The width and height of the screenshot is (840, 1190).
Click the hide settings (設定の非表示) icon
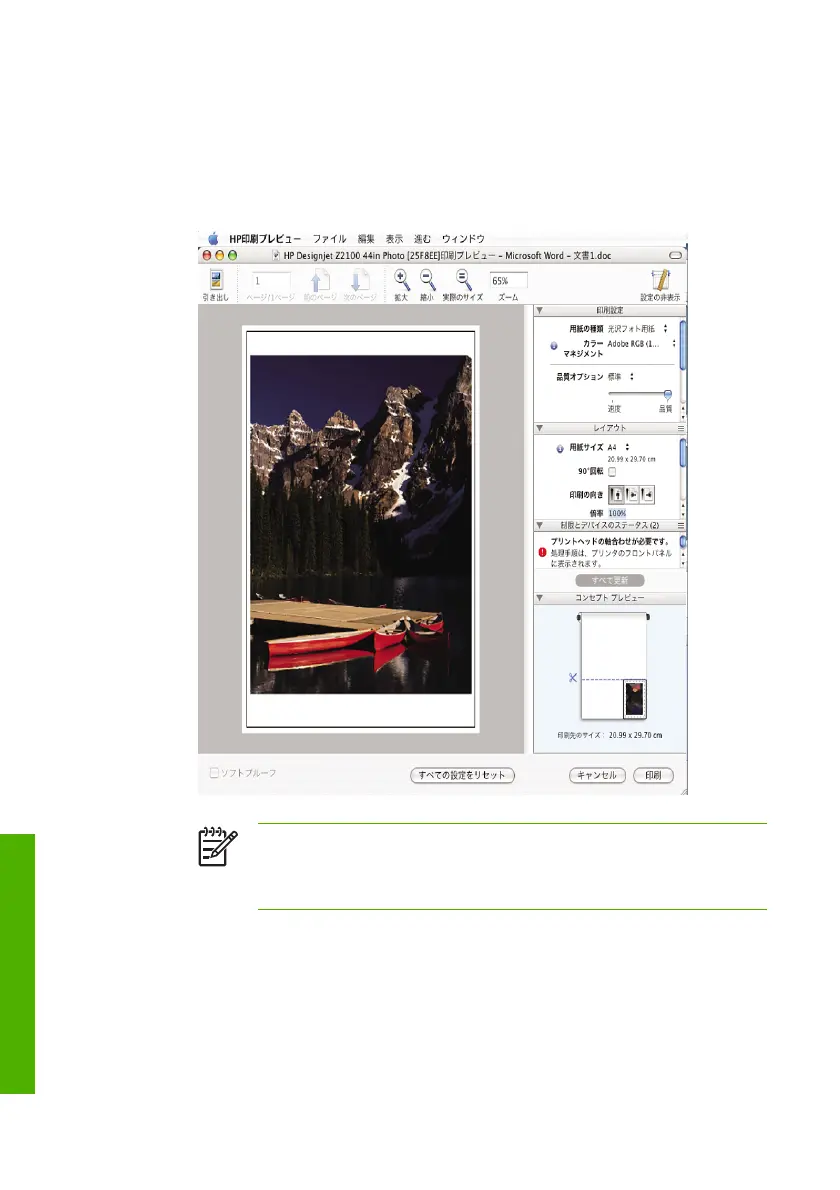point(660,280)
